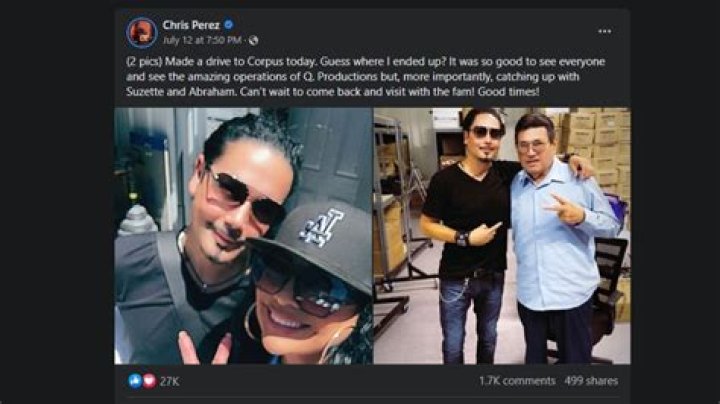Image resolution: width=720 pixels, height=404 pixels.
Task: Open the 499 shares link
Action: [x=591, y=381]
